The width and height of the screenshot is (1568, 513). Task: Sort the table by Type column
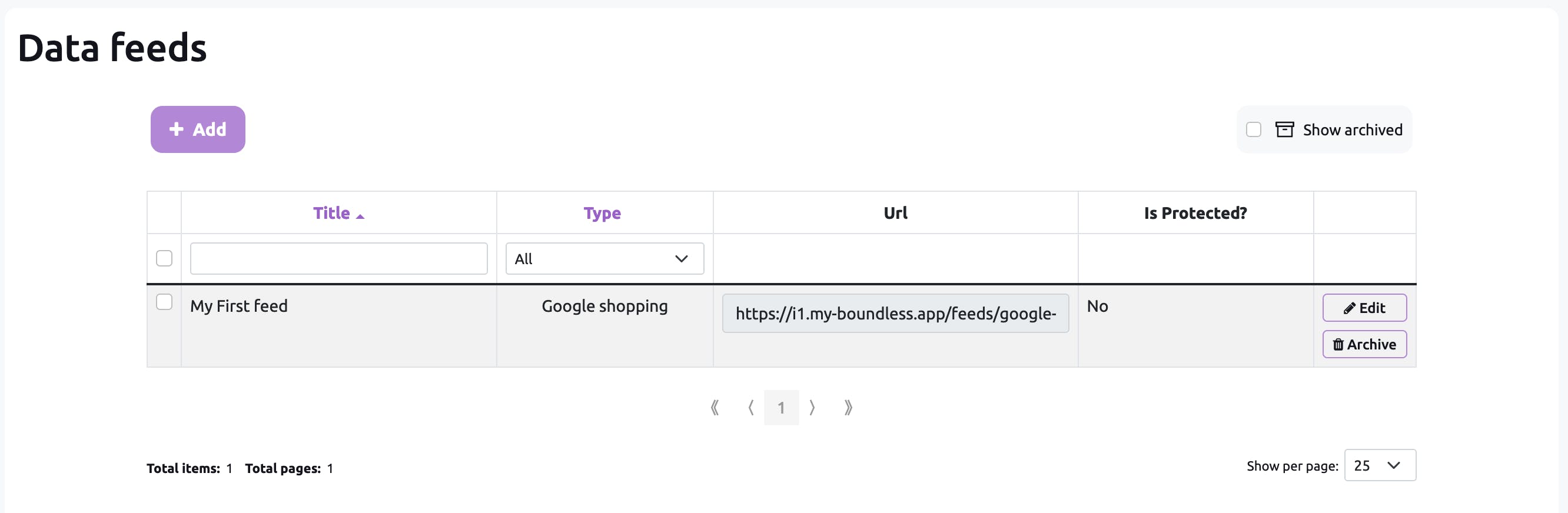click(602, 213)
